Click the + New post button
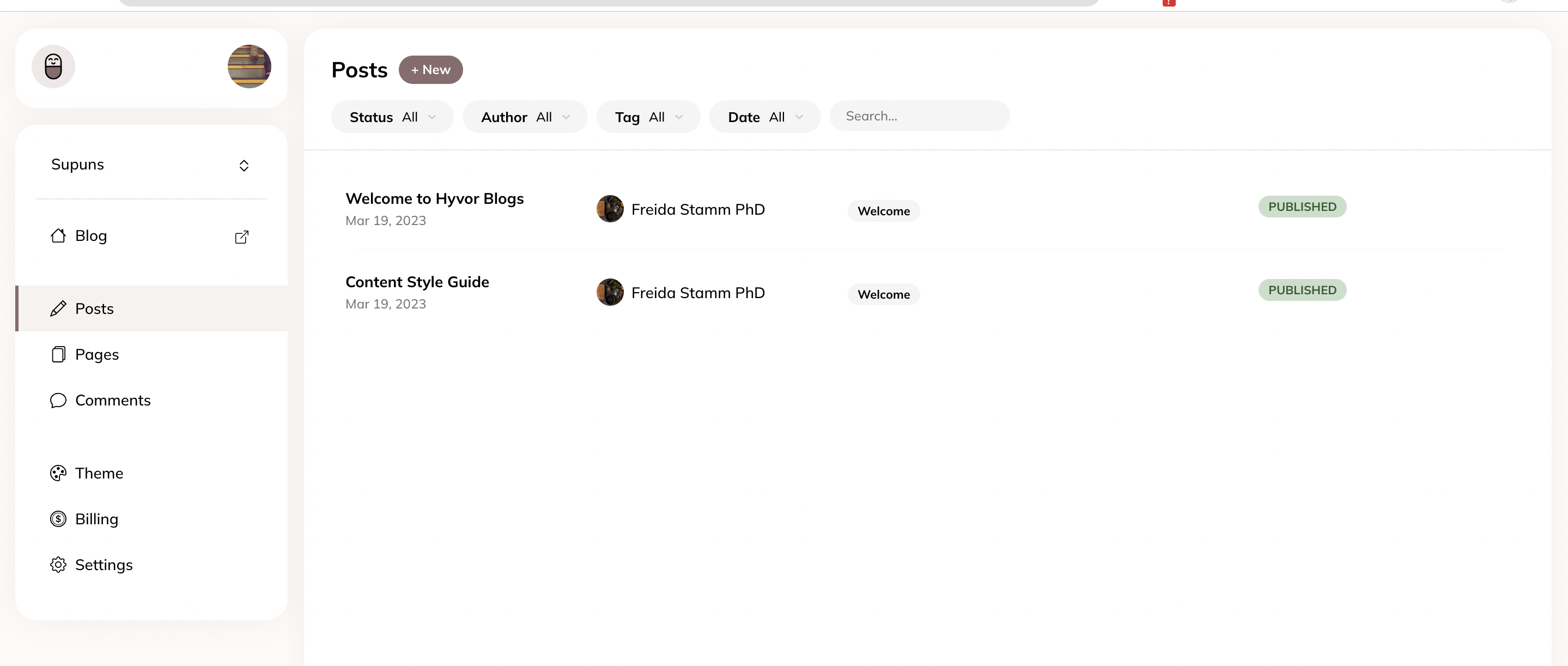This screenshot has height=666, width=1568. [430, 70]
